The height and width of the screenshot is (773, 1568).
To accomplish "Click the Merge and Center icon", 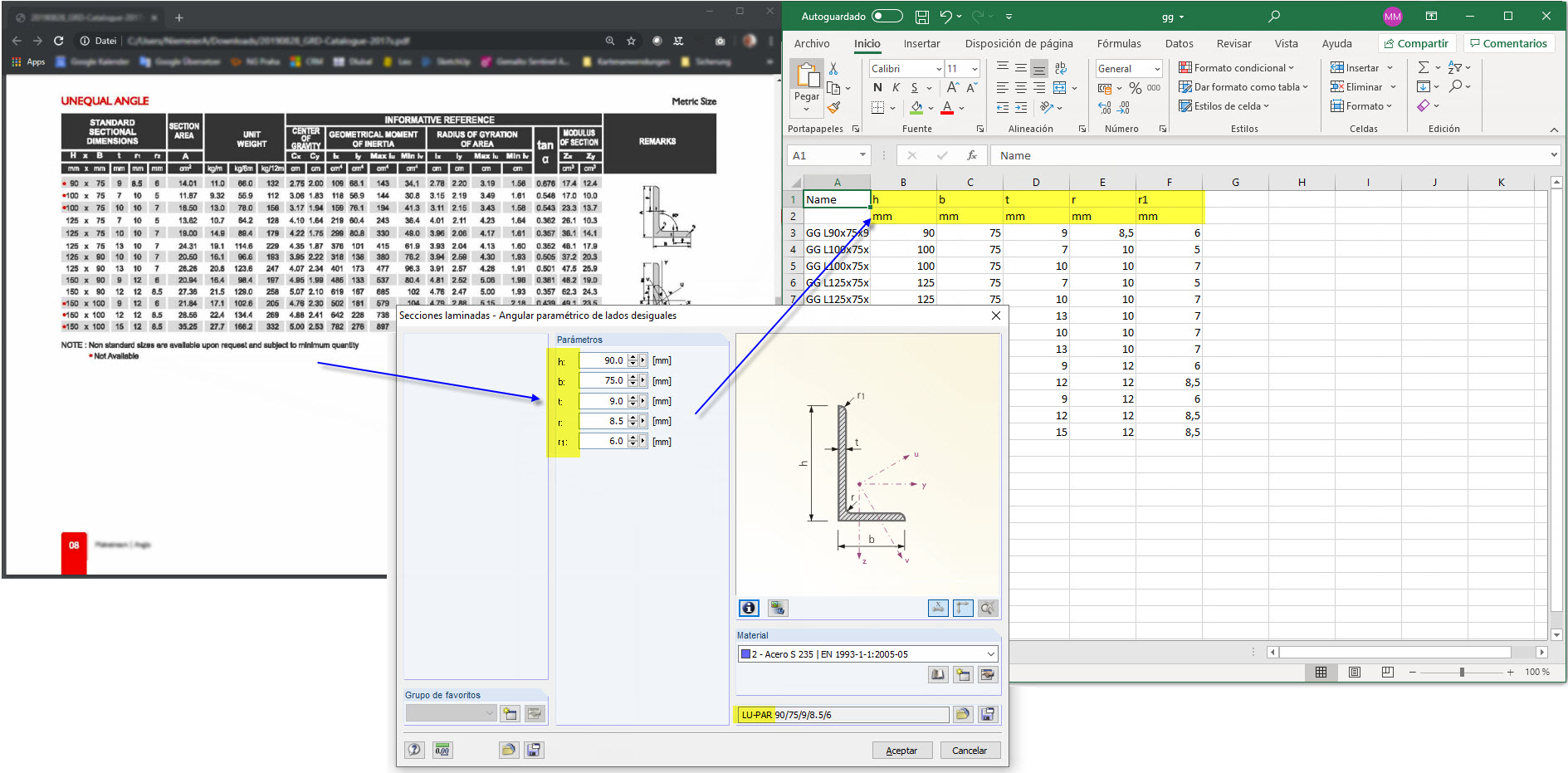I will click(1060, 88).
